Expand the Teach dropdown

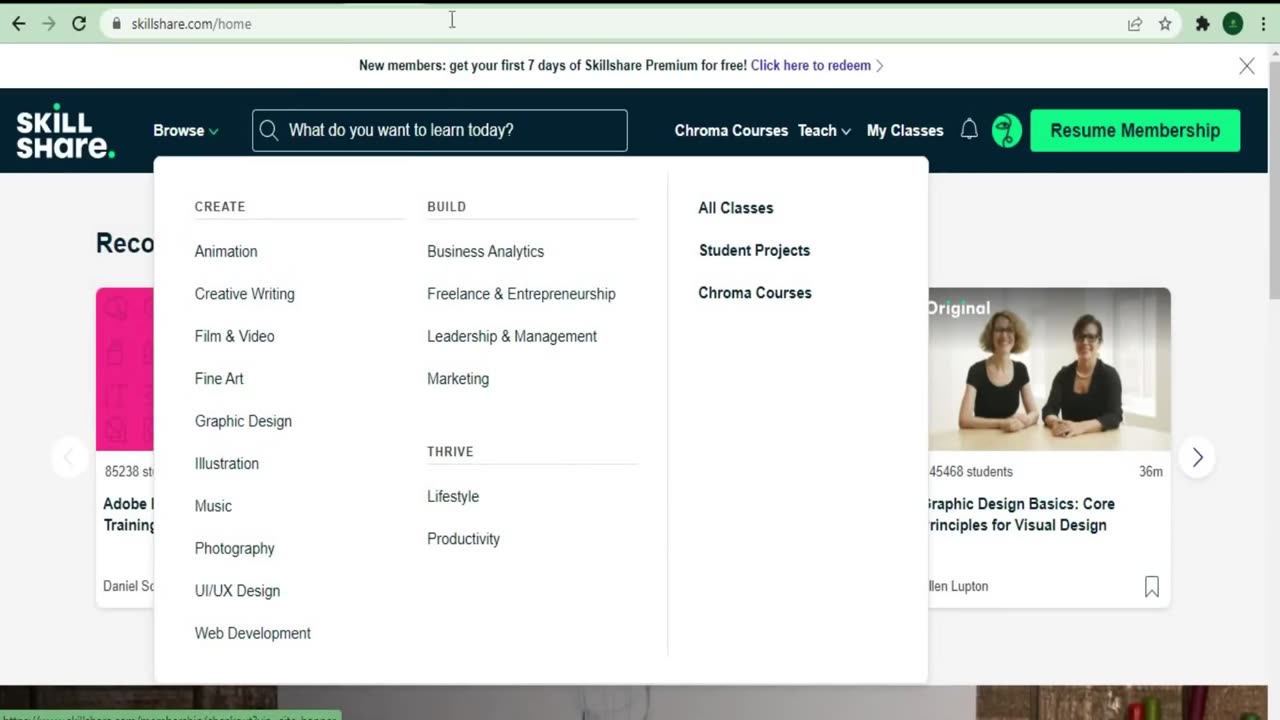[x=824, y=130]
